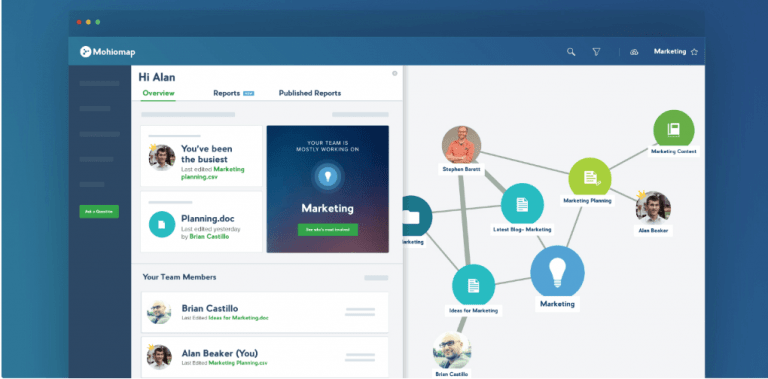Screen dimensions: 768x379
Task: Select the Ideas for Marketing node
Action: (473, 285)
